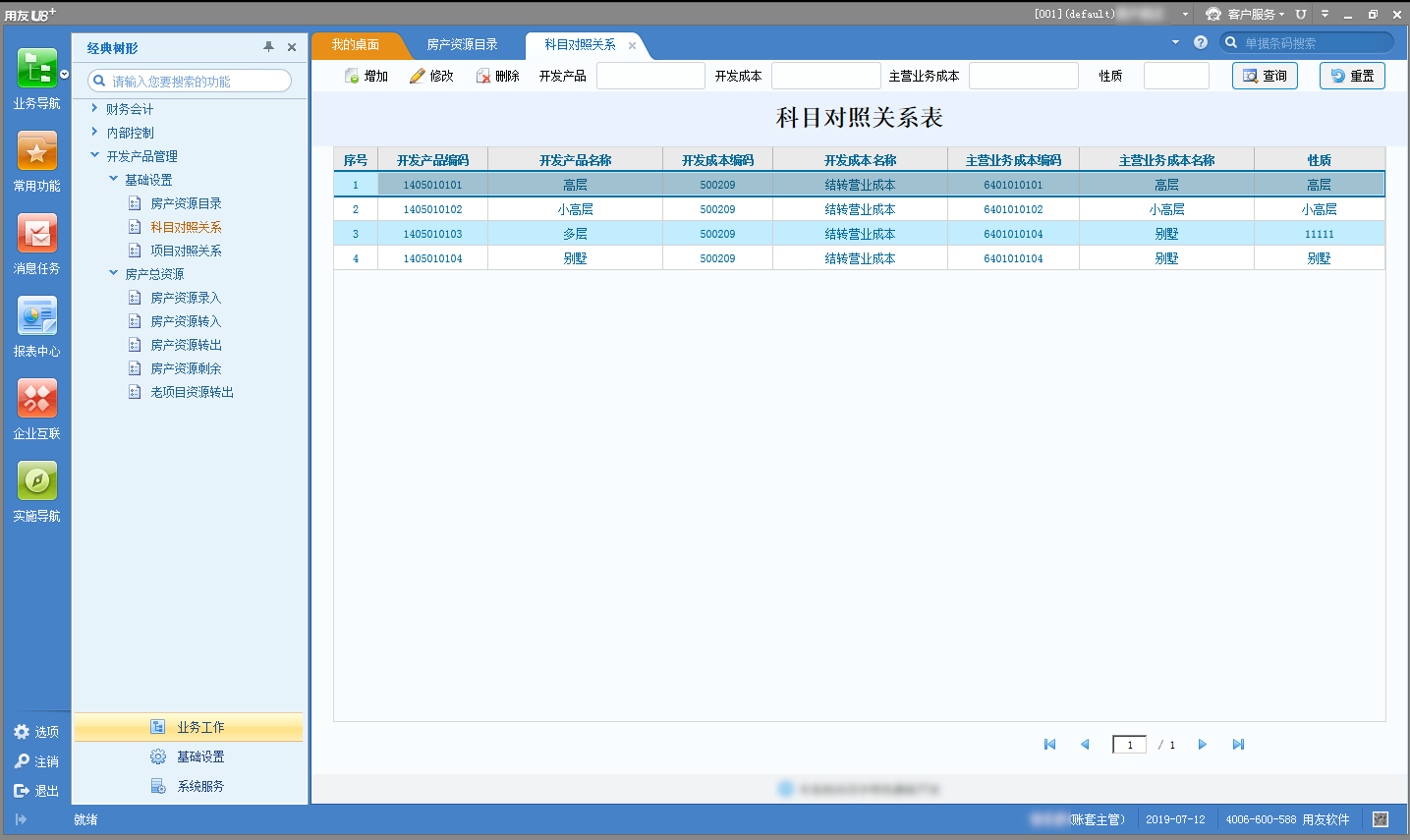Click the 开发产品 filter input field
Screen dimensions: 1410x840
650,76
